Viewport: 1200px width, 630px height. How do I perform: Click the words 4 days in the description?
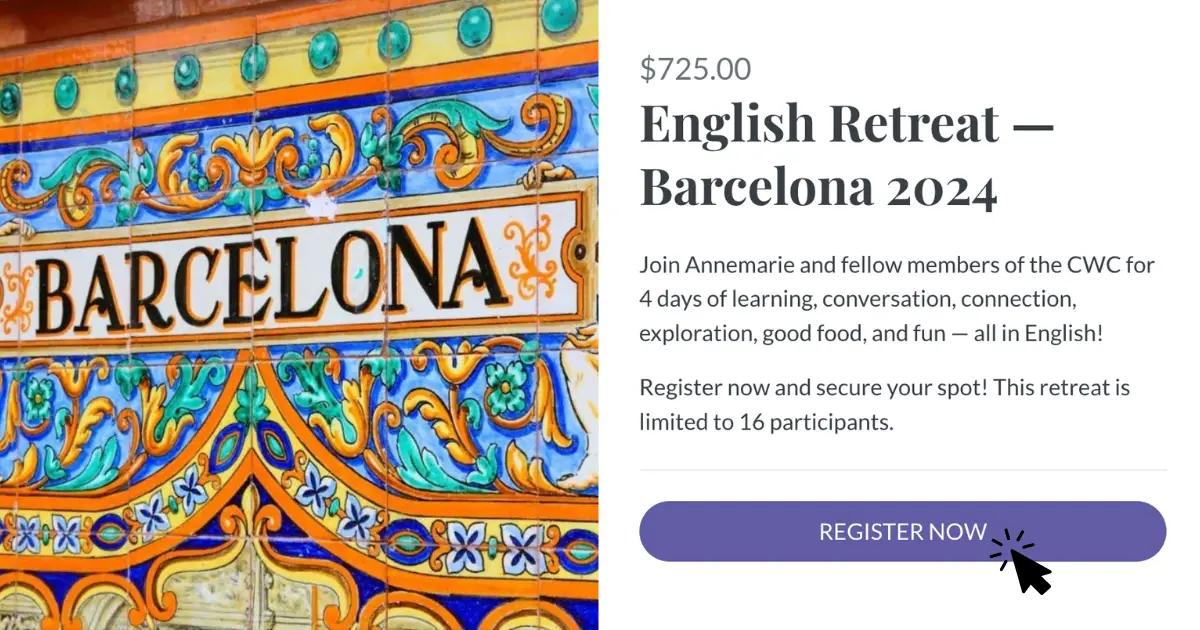(x=669, y=299)
